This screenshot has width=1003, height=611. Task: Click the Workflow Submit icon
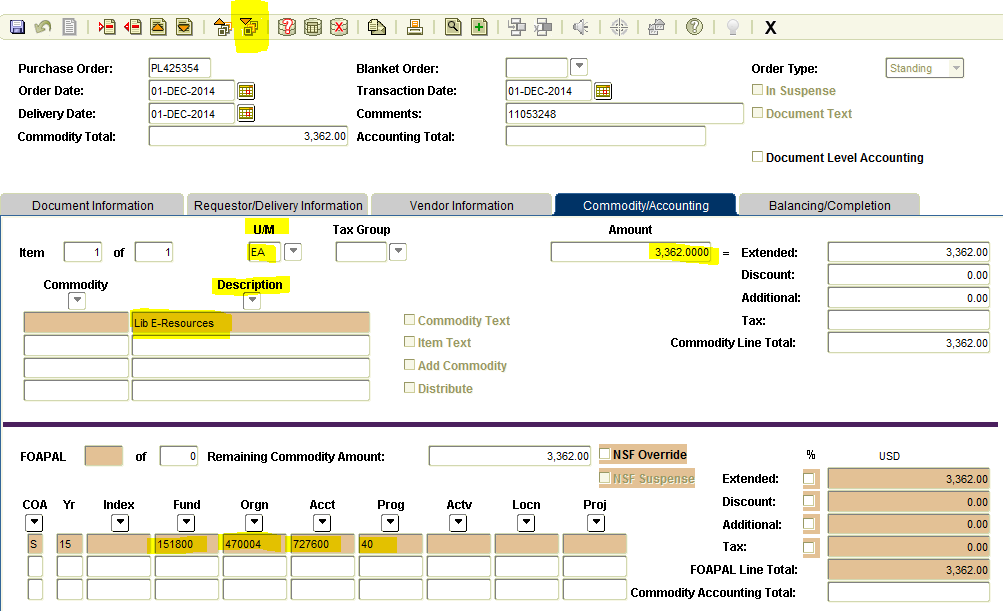(517, 27)
